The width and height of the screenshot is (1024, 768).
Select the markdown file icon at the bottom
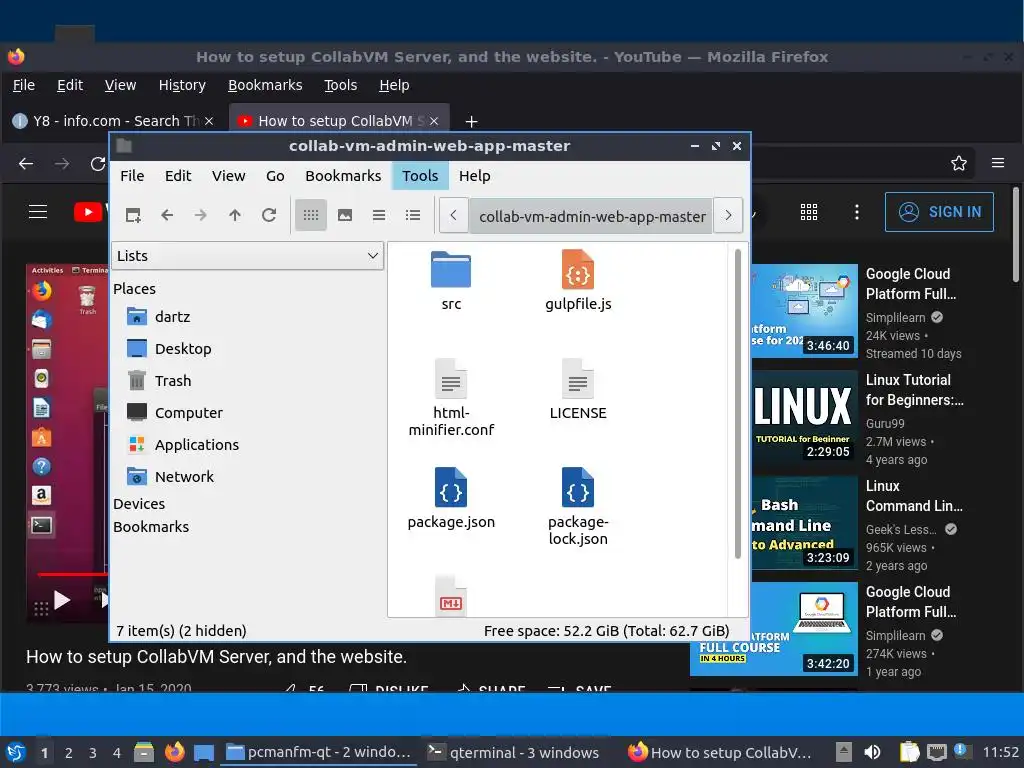pos(451,596)
